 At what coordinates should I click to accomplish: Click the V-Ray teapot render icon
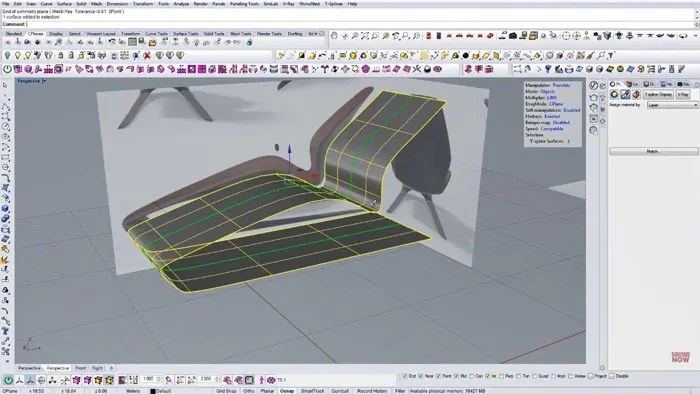(x=593, y=97)
